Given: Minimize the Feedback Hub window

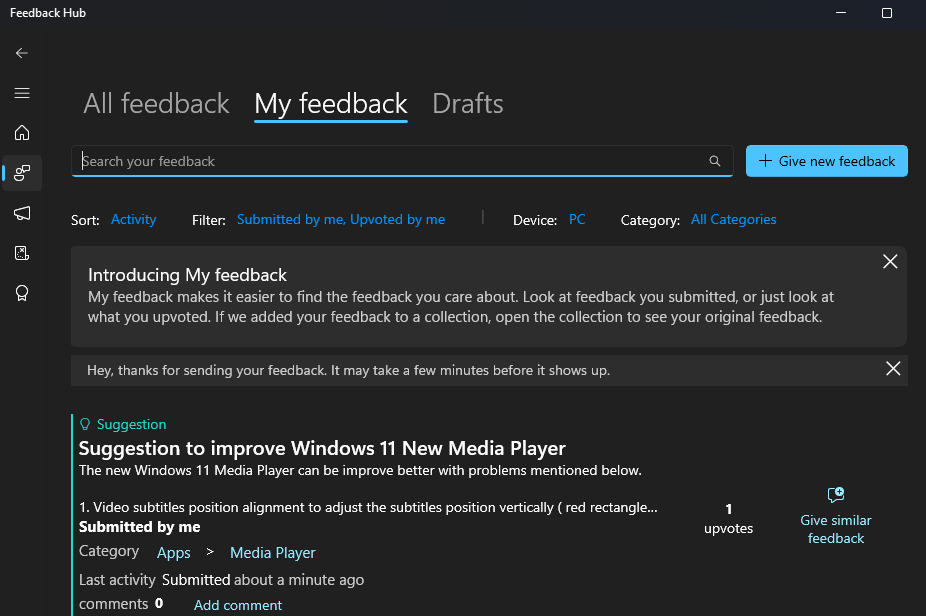Looking at the screenshot, I should tap(841, 12).
